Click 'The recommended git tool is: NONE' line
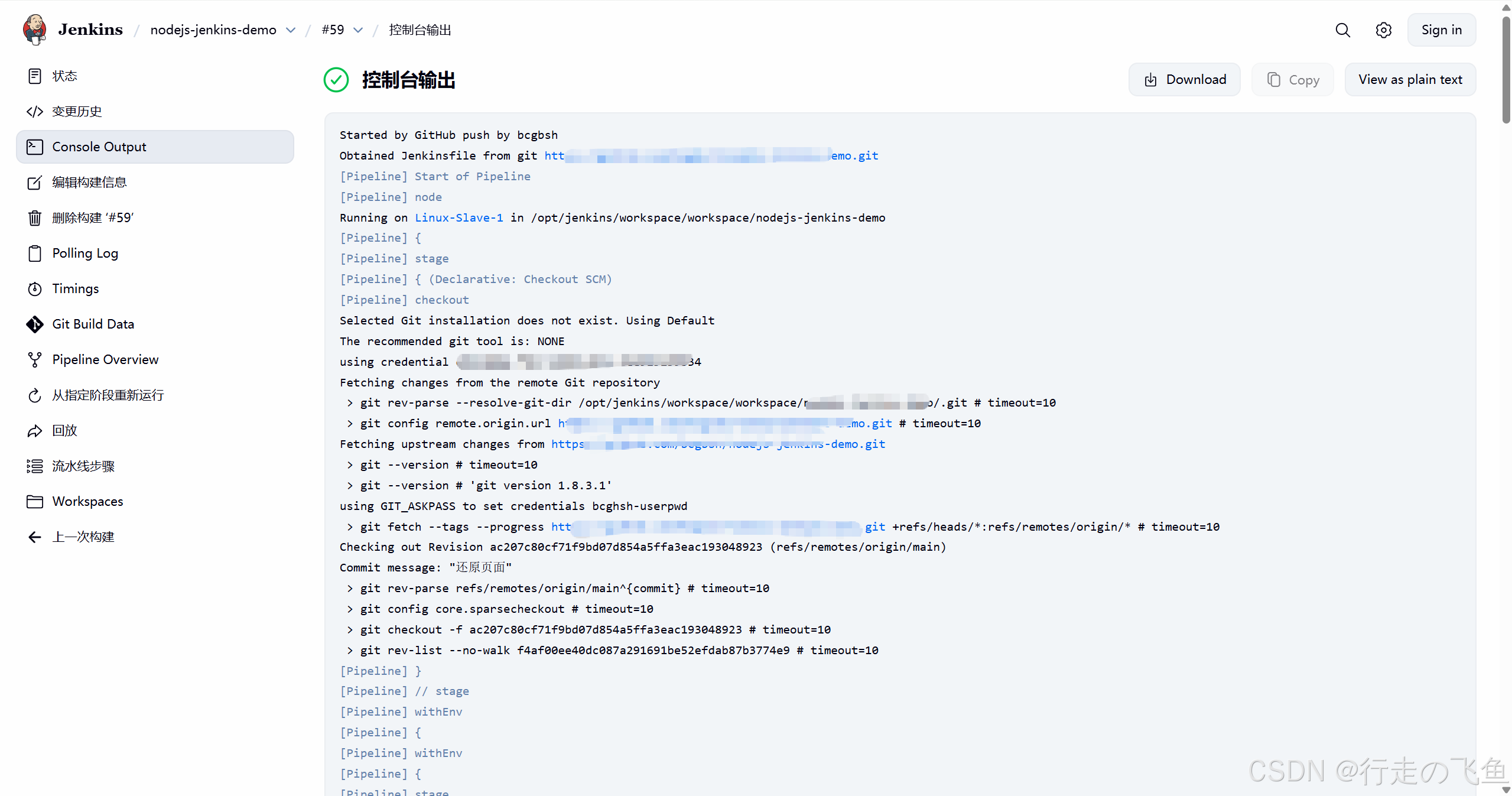Viewport: 1512px width, 796px height. click(x=452, y=342)
